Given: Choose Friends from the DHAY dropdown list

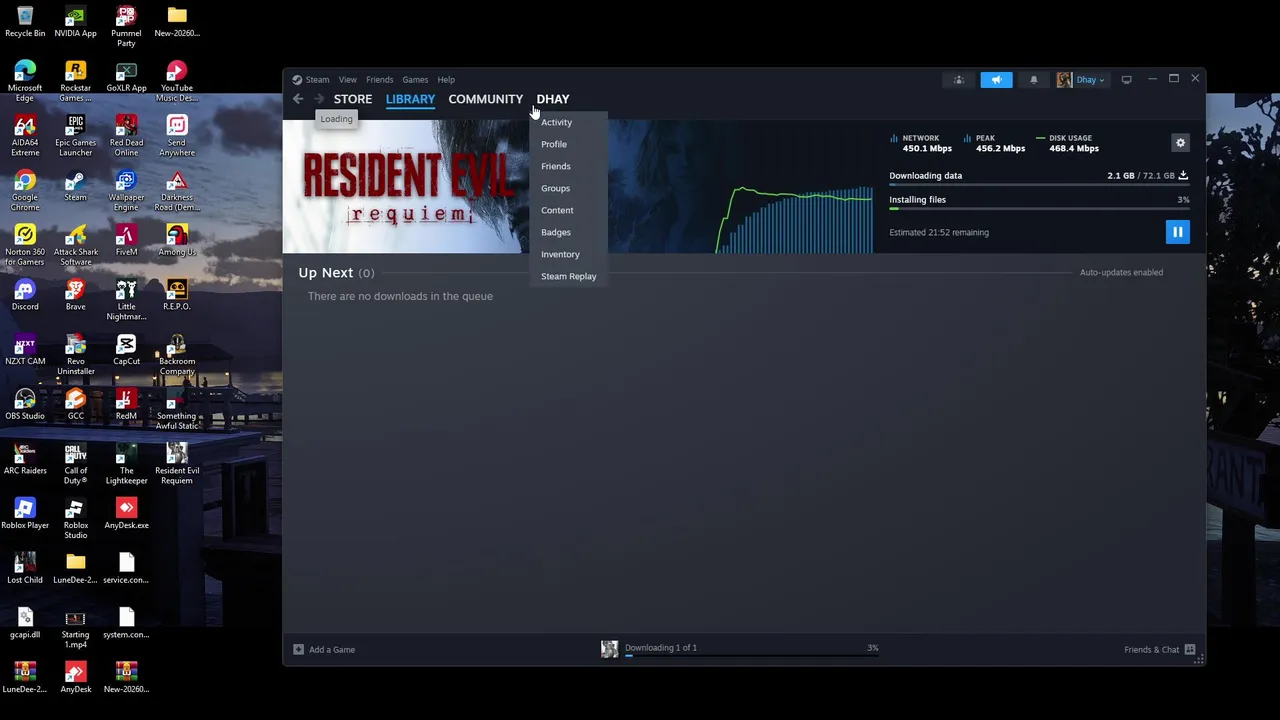Looking at the screenshot, I should 556,166.
